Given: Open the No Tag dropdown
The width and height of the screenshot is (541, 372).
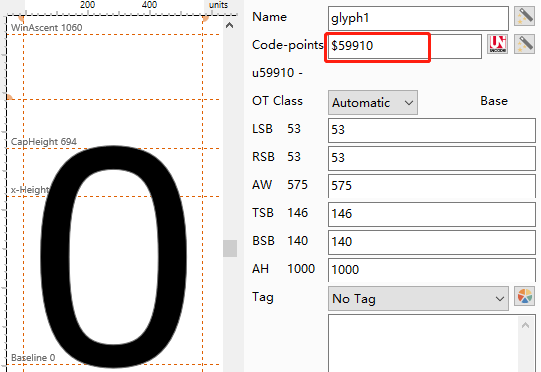Looking at the screenshot, I should [418, 298].
